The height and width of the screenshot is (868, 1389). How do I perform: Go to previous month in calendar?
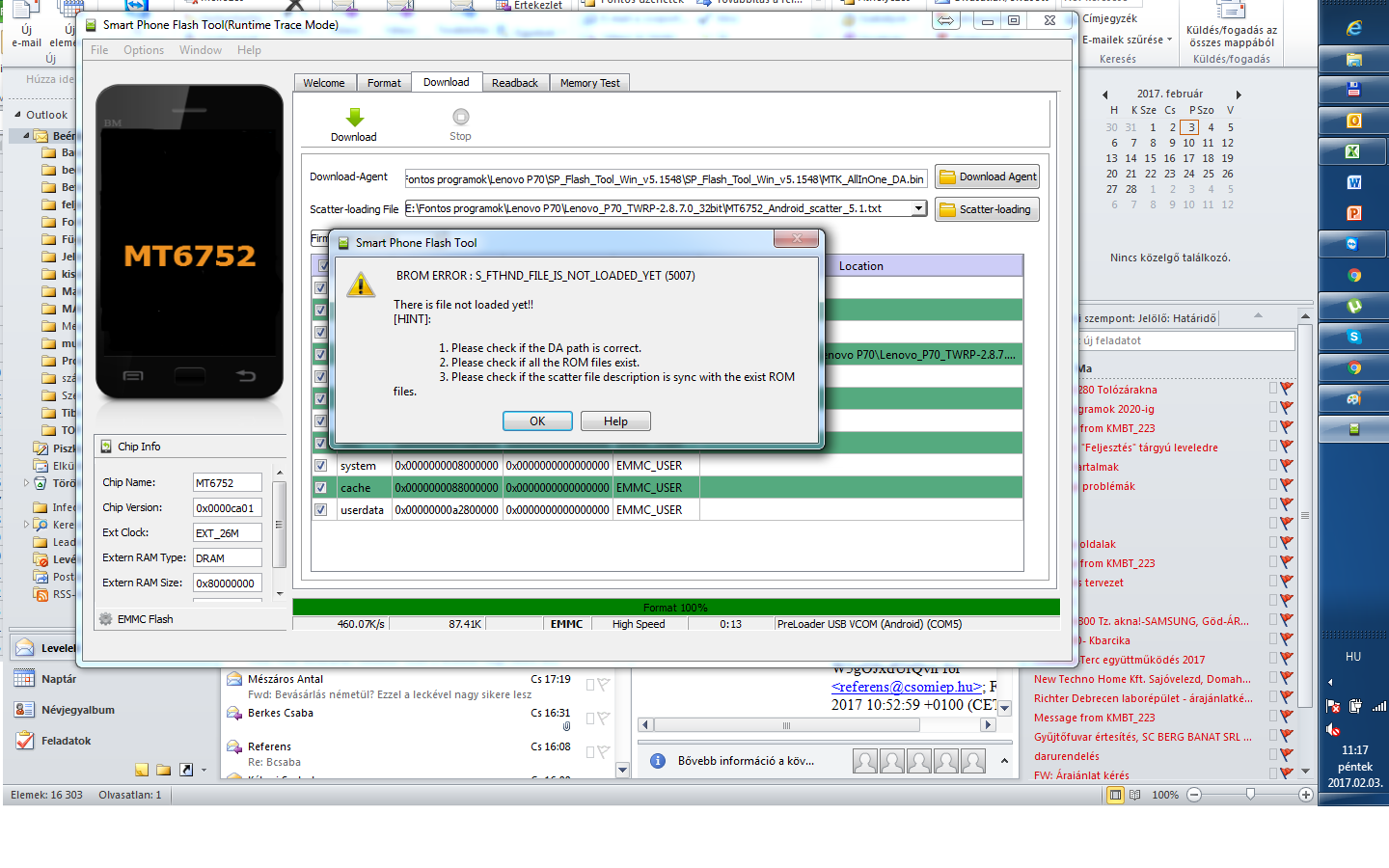coord(1105,95)
